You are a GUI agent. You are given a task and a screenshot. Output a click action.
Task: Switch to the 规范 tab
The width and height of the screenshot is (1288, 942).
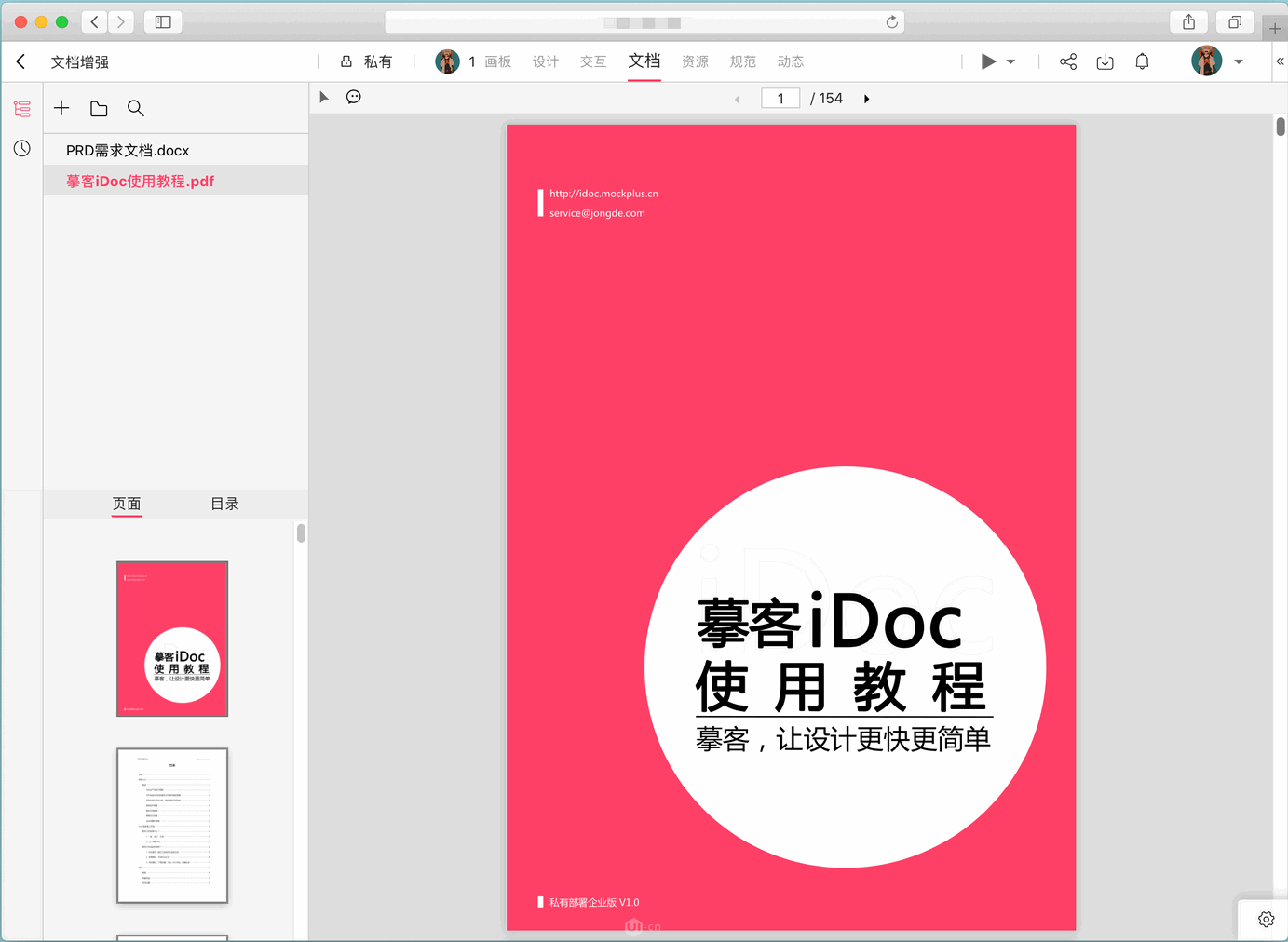tap(743, 61)
